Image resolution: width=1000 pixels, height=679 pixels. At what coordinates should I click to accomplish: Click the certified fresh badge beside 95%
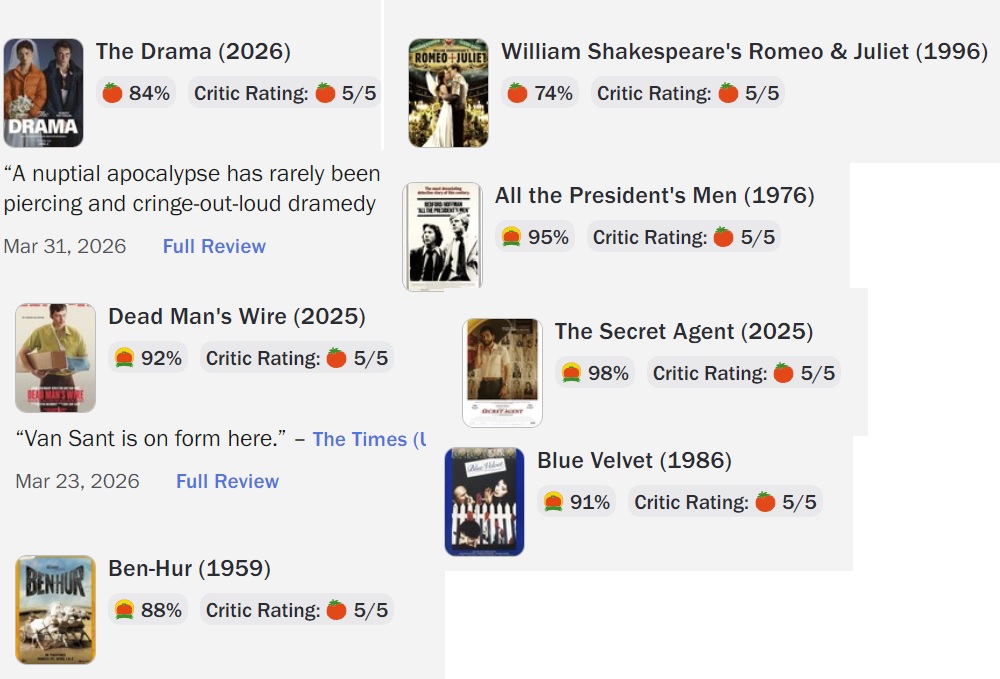tap(511, 238)
